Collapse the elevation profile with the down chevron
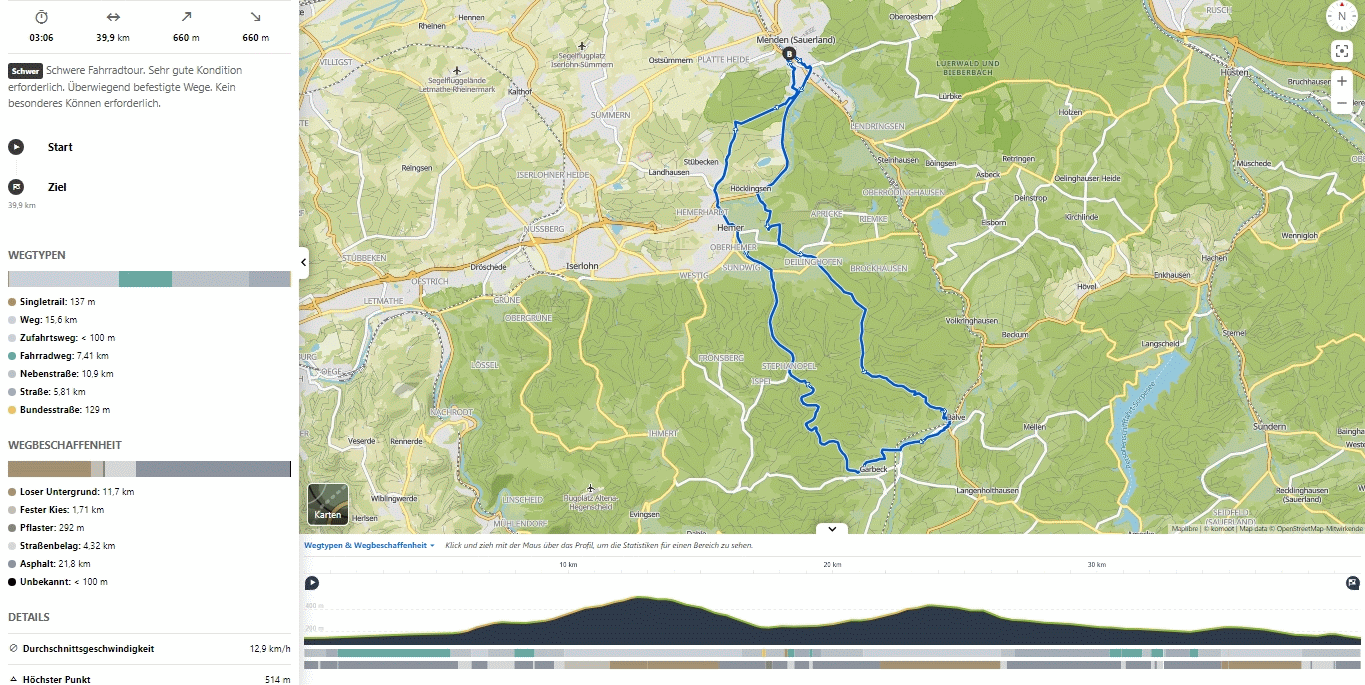 click(832, 529)
